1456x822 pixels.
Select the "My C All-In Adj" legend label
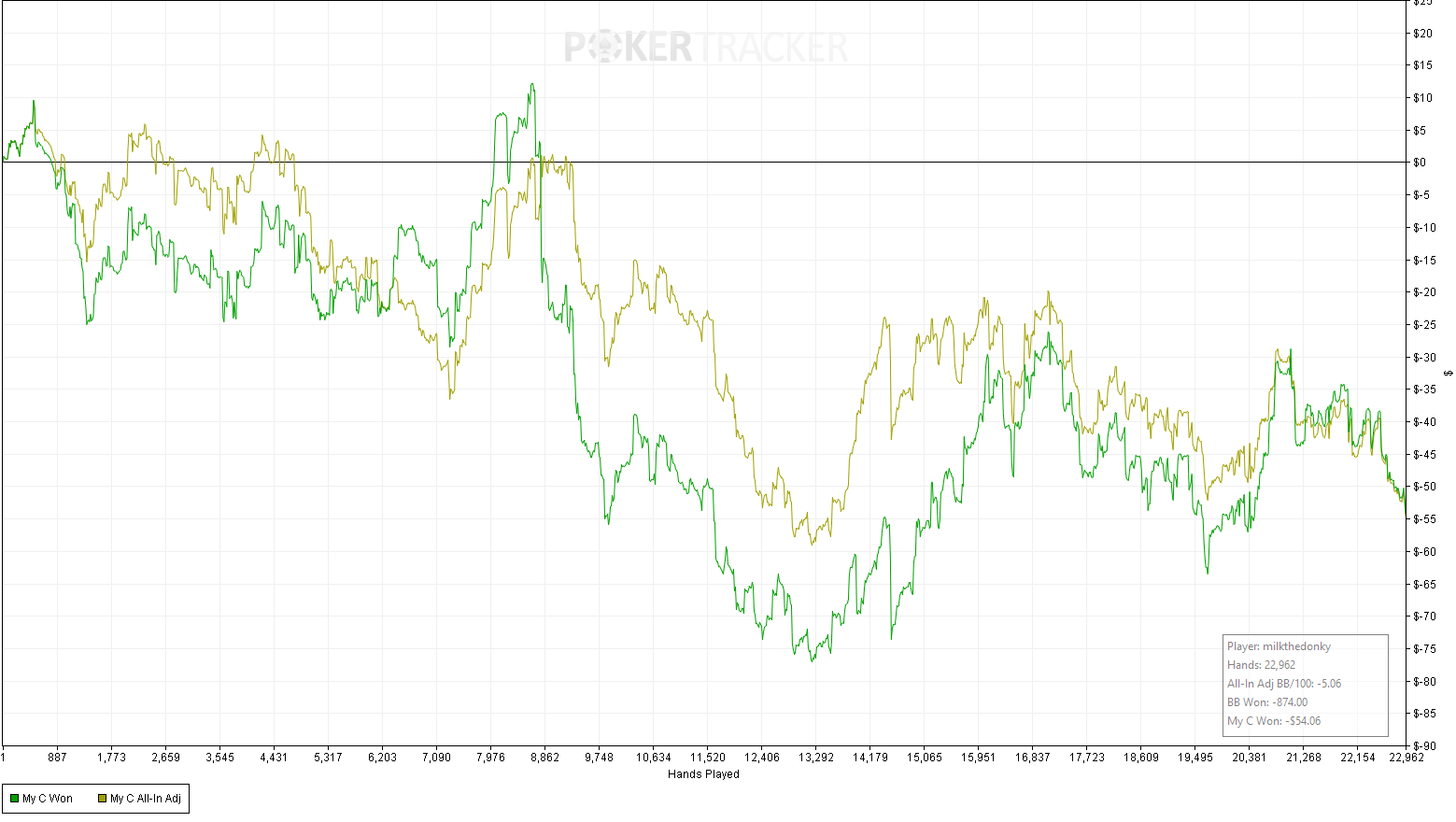coord(146,799)
